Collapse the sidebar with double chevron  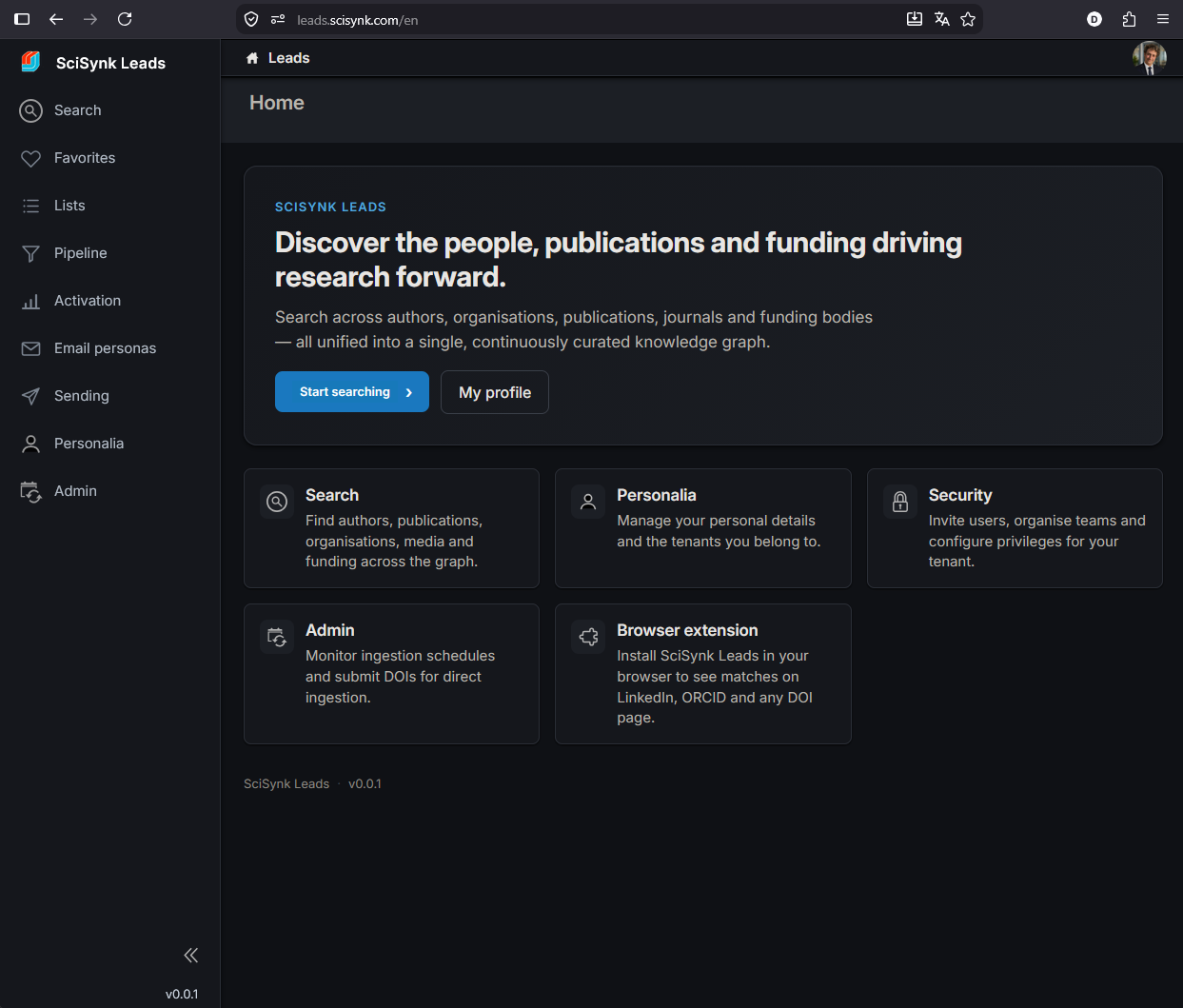coord(190,955)
